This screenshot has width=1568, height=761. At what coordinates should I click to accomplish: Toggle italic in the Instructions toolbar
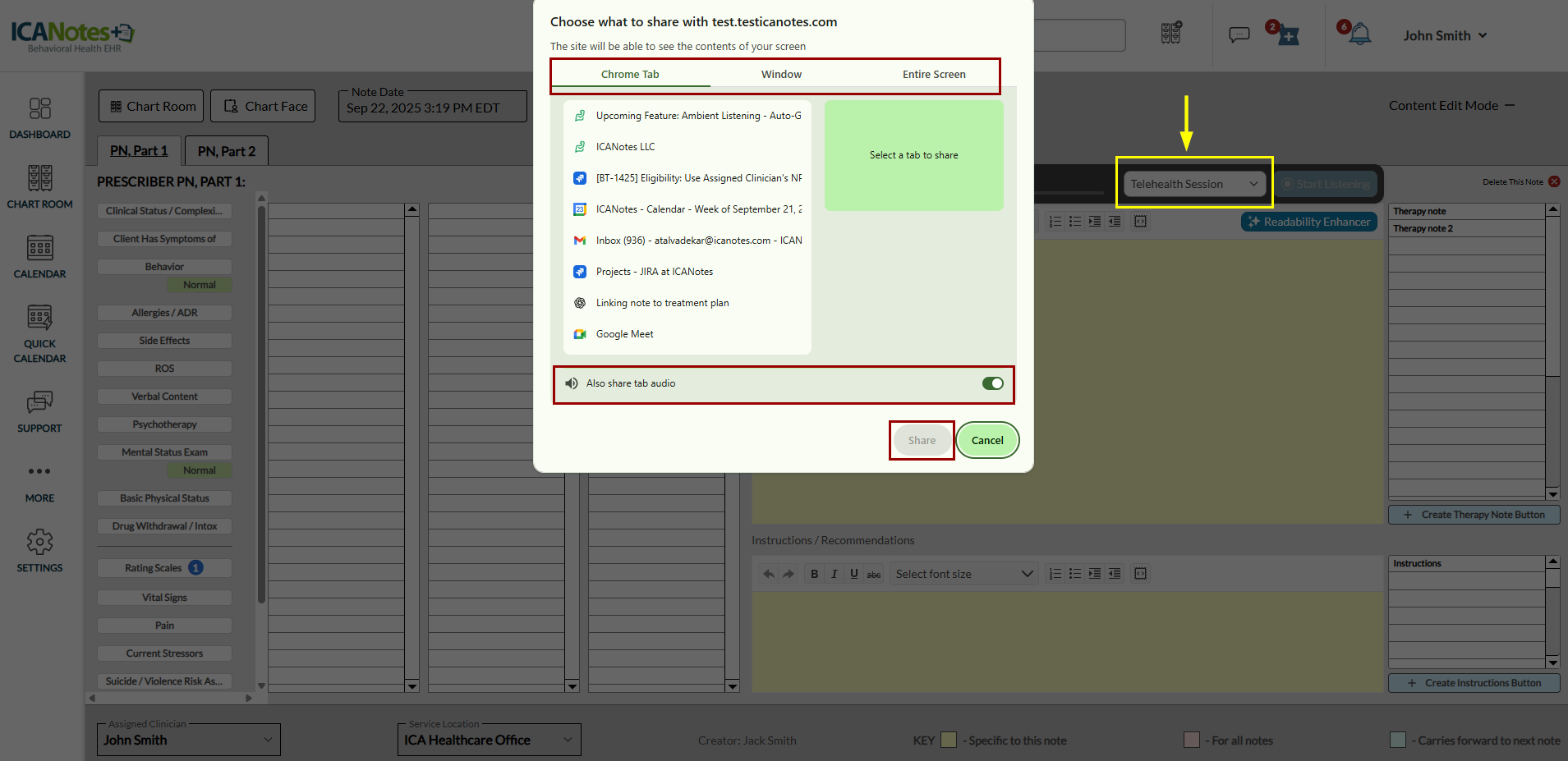tap(835, 574)
